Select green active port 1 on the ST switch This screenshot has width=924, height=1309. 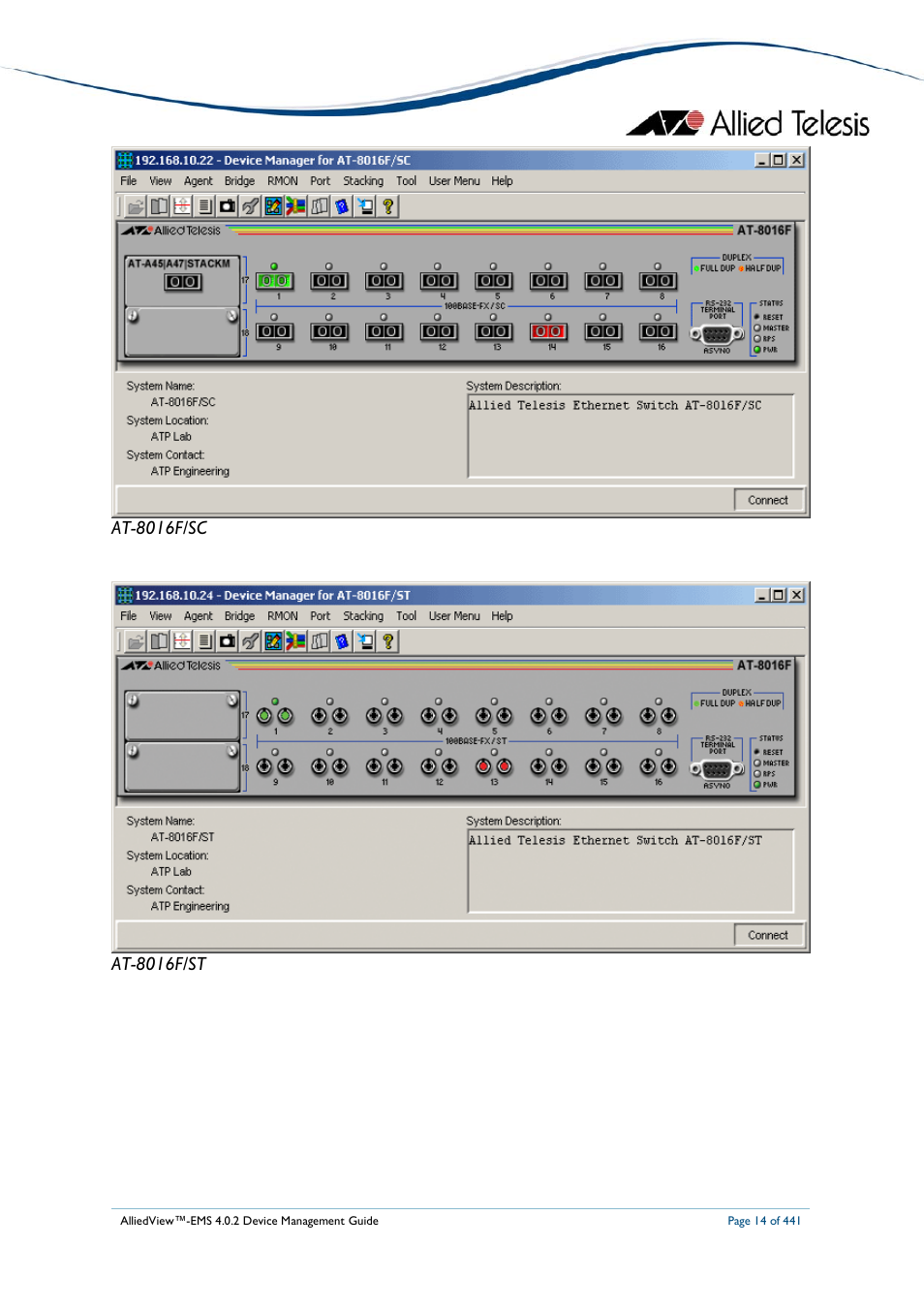pos(275,716)
